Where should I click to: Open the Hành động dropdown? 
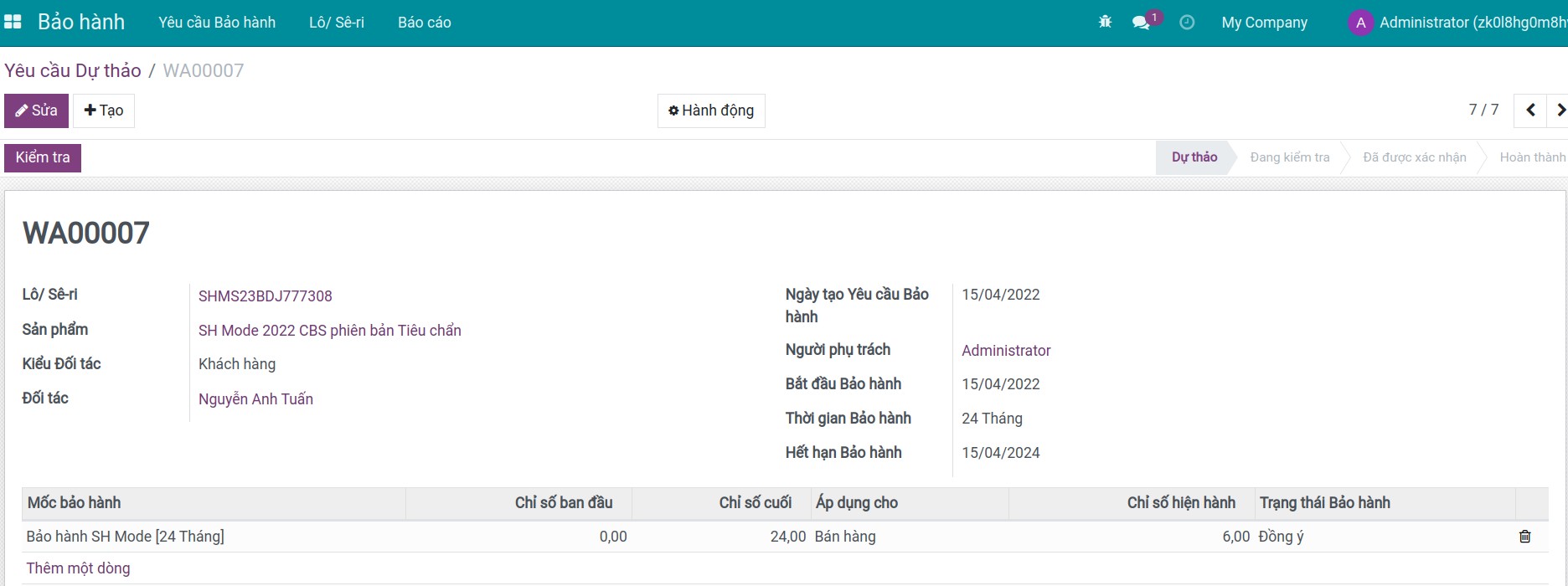point(711,111)
